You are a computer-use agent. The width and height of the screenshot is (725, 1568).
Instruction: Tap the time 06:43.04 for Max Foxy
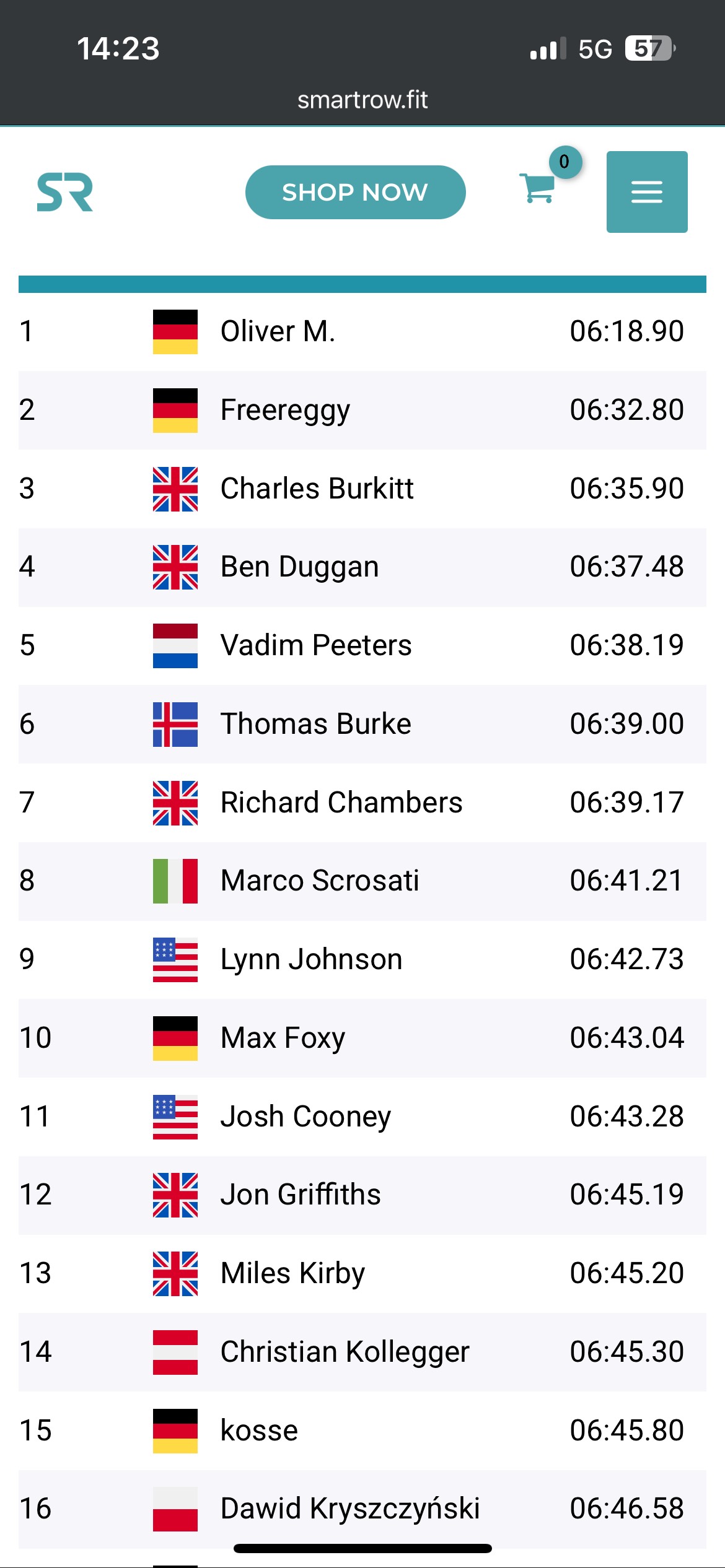click(626, 1038)
